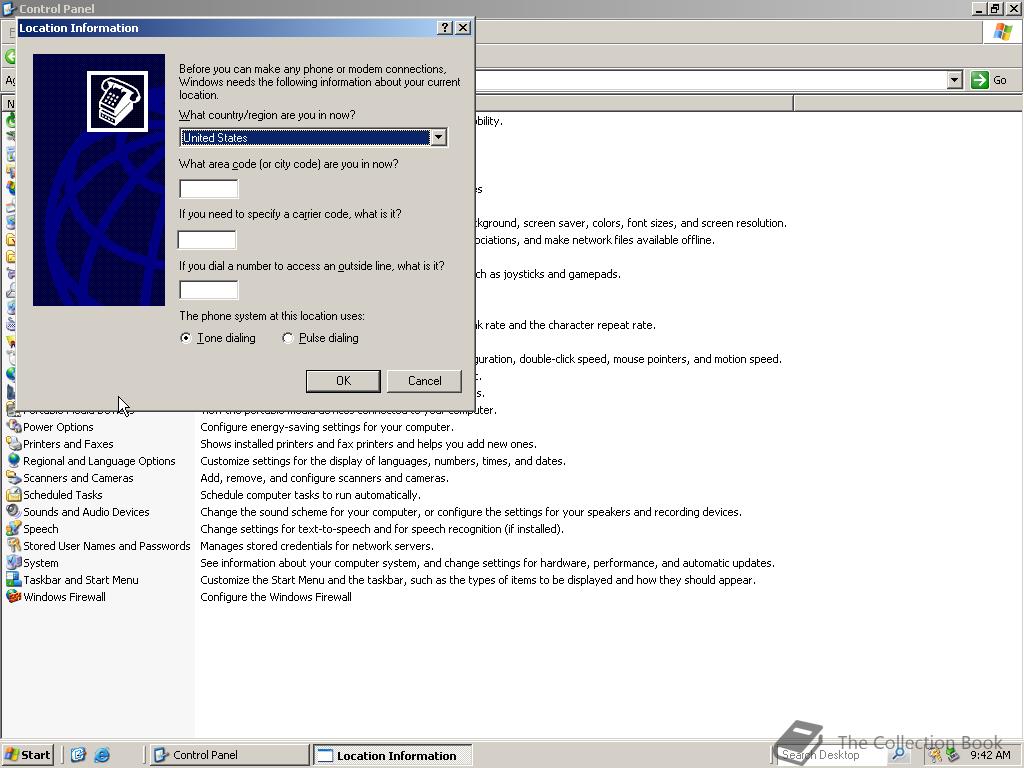
Task: Select 'Printers and Faxes' label text
Action: click(x=68, y=444)
